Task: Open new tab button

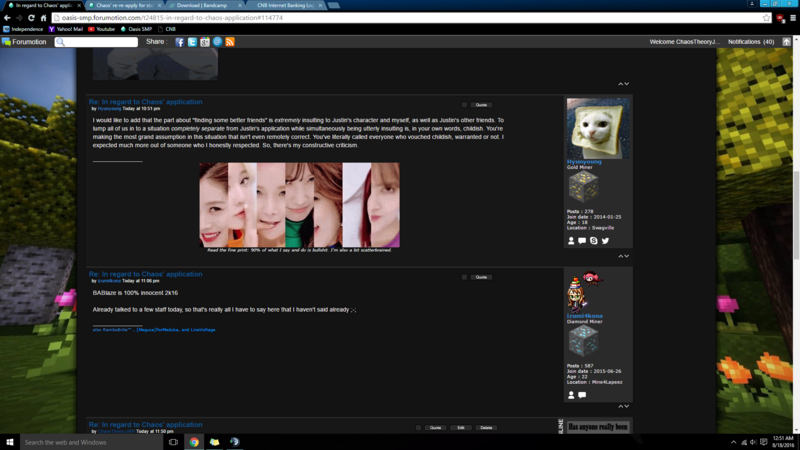Action: tap(334, 5)
